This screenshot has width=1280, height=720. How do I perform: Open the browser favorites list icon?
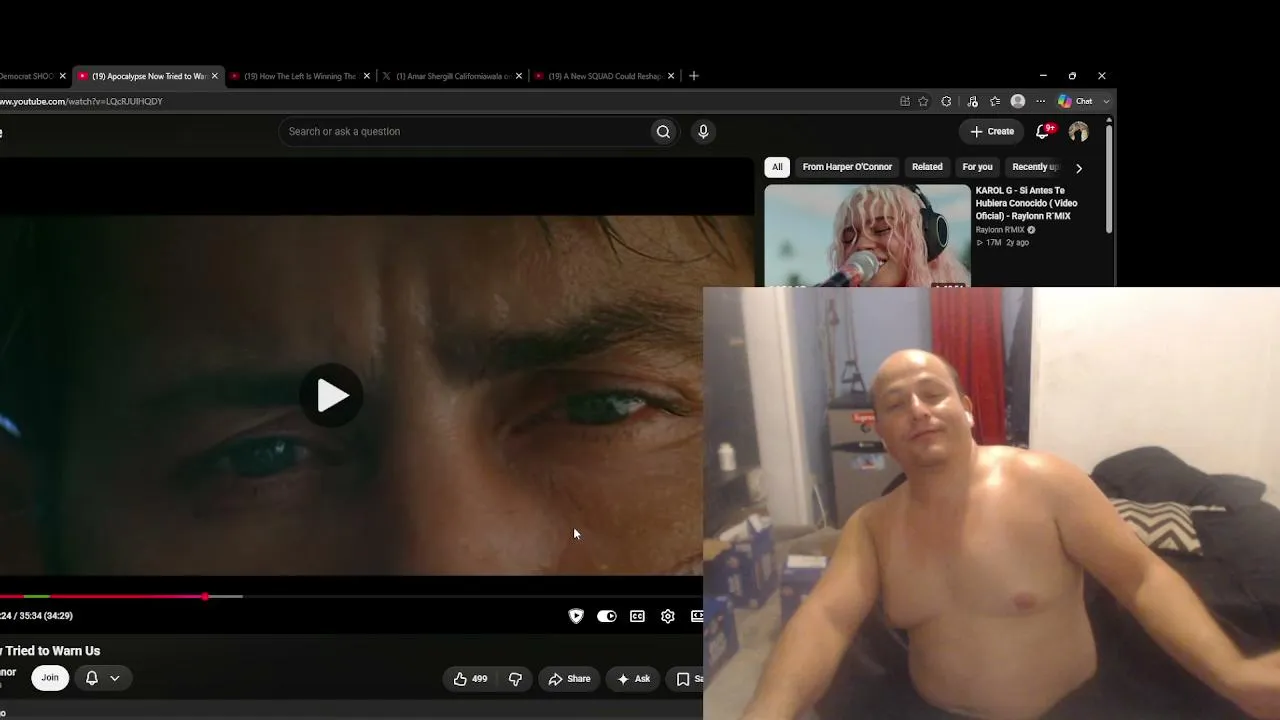click(995, 101)
